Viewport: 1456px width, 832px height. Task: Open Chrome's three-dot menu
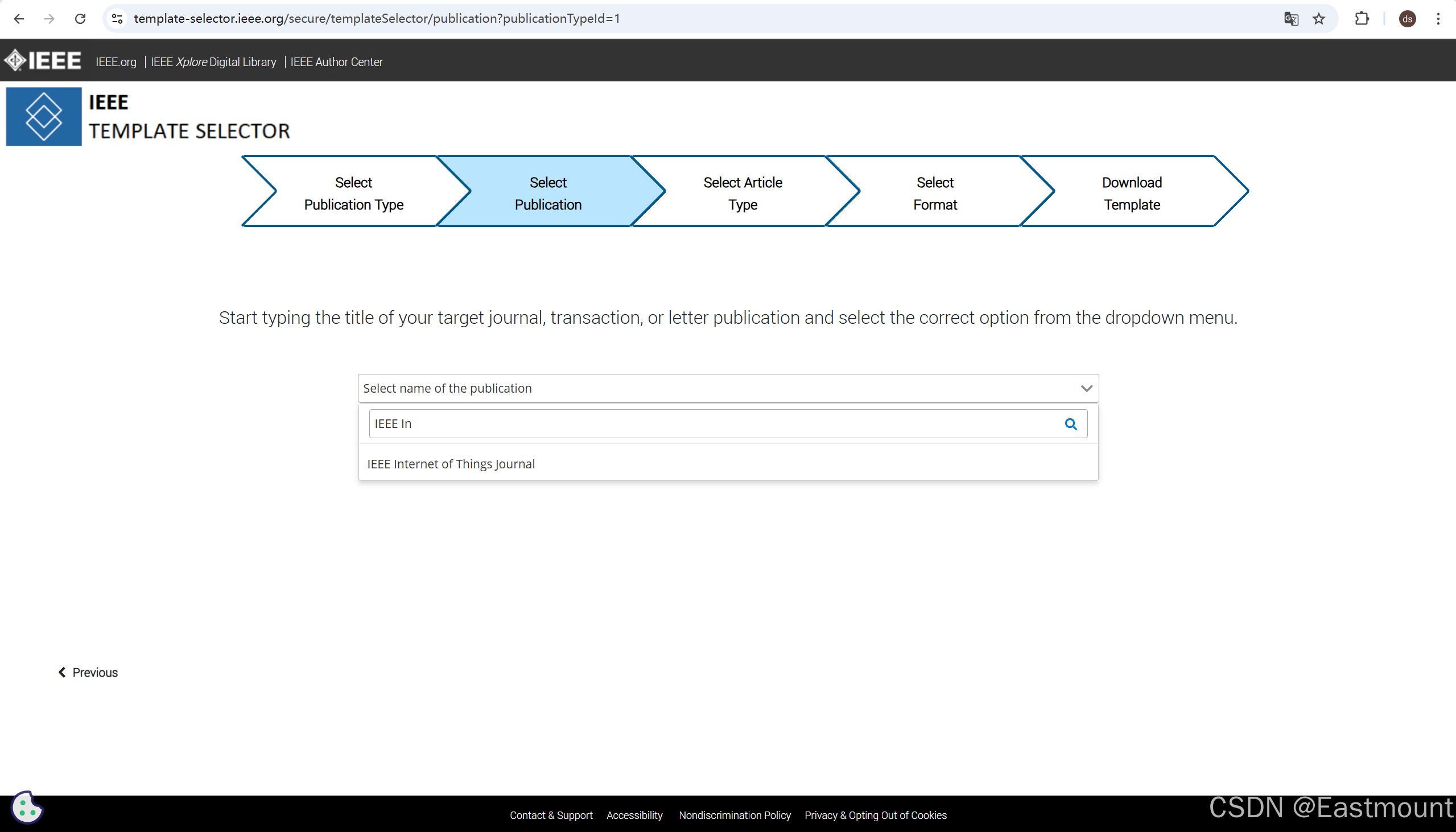click(x=1438, y=19)
